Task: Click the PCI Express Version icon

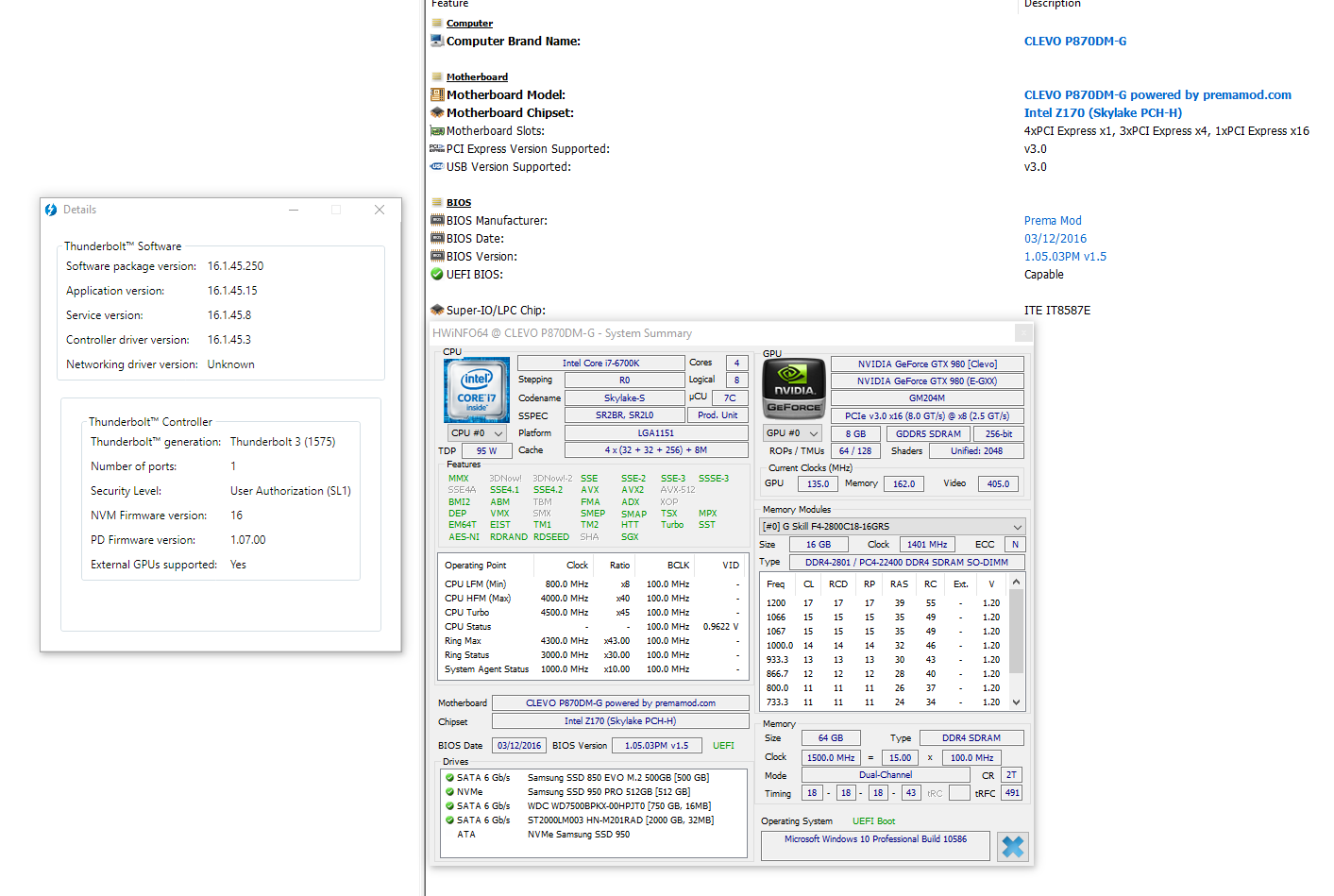Action: click(437, 149)
